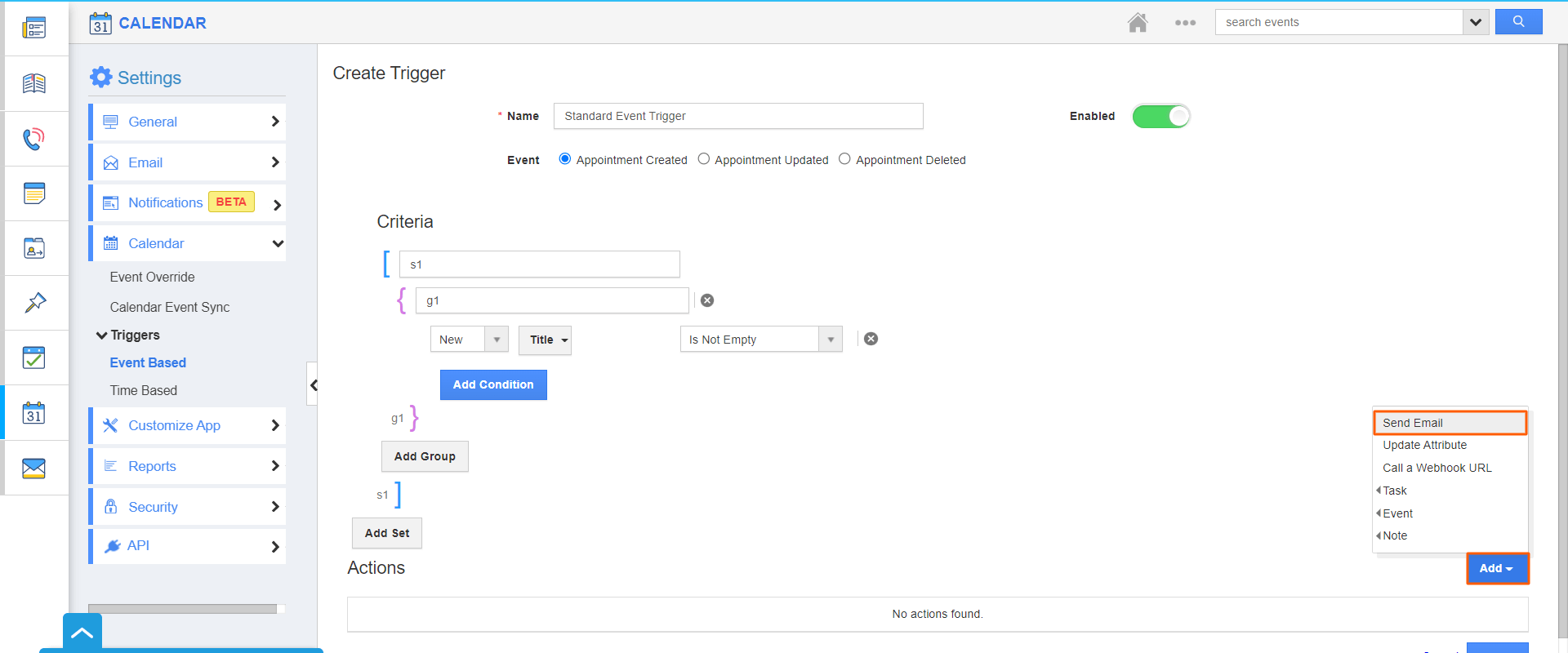Click the Add Group button
Viewport: 1568px width, 653px height.
point(425,456)
